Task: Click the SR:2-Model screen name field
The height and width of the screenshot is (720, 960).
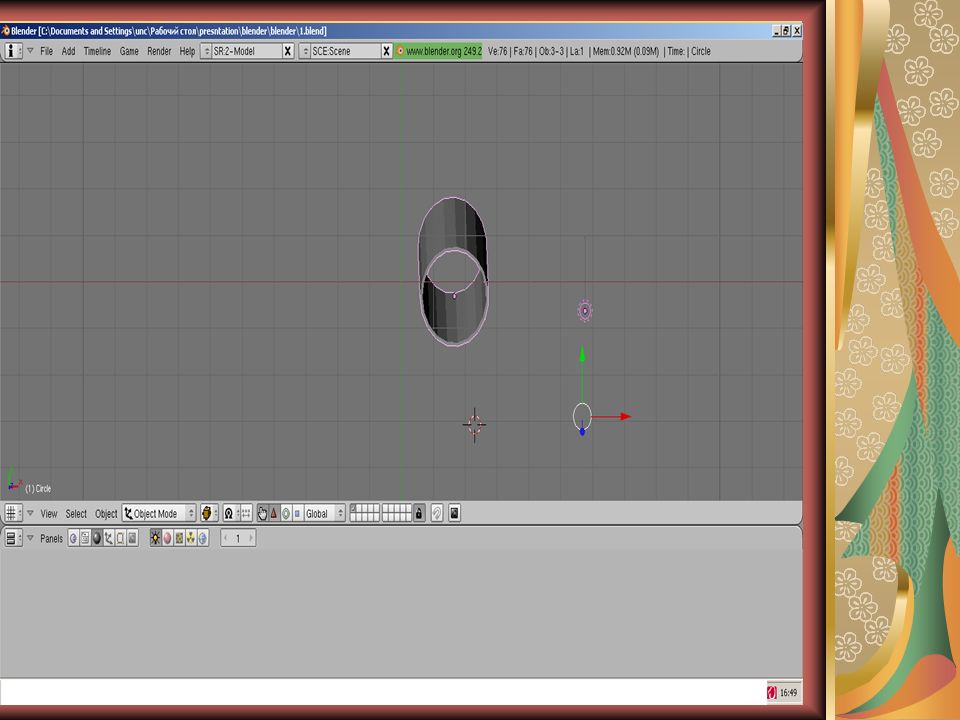Action: tap(247, 51)
